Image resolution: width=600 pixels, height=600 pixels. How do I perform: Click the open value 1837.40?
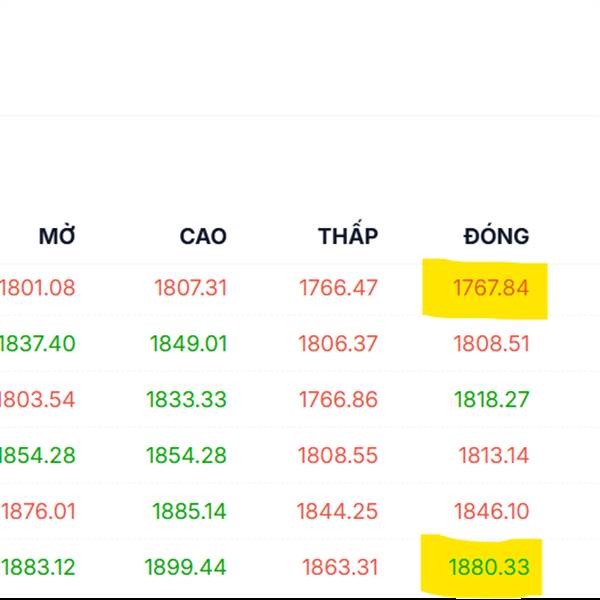coord(38,344)
